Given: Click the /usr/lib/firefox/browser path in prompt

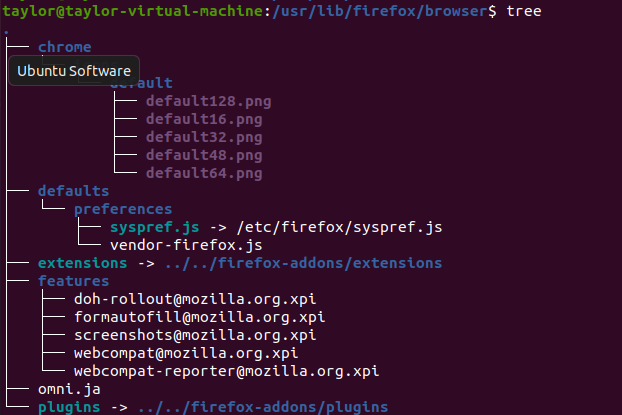Looking at the screenshot, I should coord(380,11).
